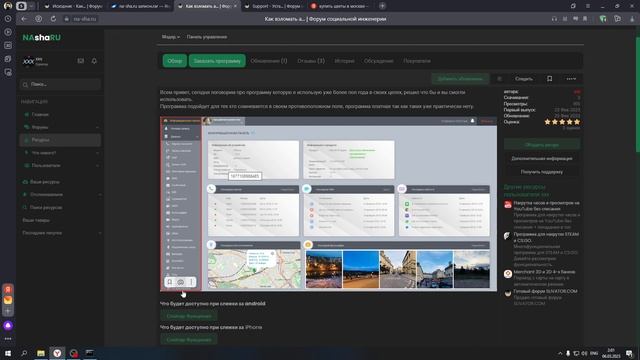Click the Следить button

pos(524,79)
